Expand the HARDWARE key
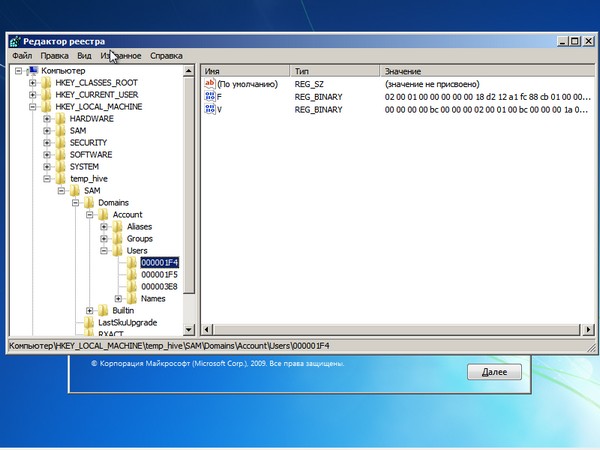Screen dimensions: 600x450 (47, 119)
